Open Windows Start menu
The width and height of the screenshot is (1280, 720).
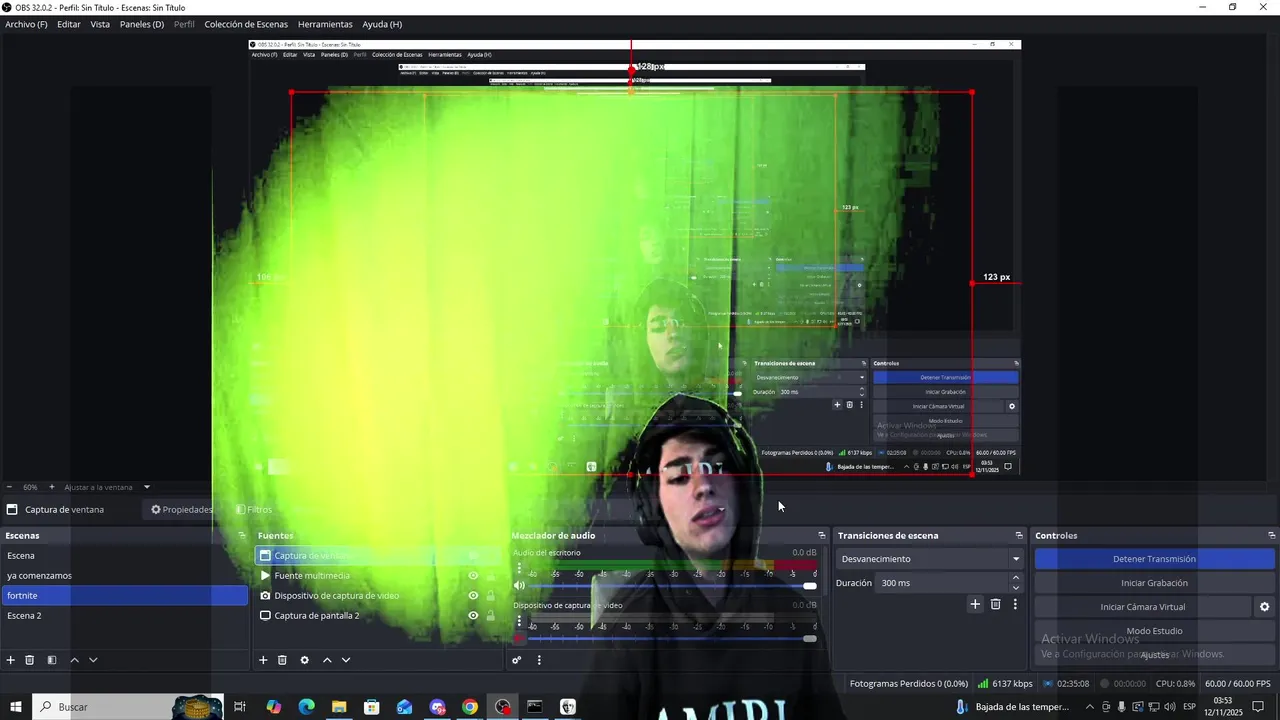pyautogui.click(x=16, y=707)
